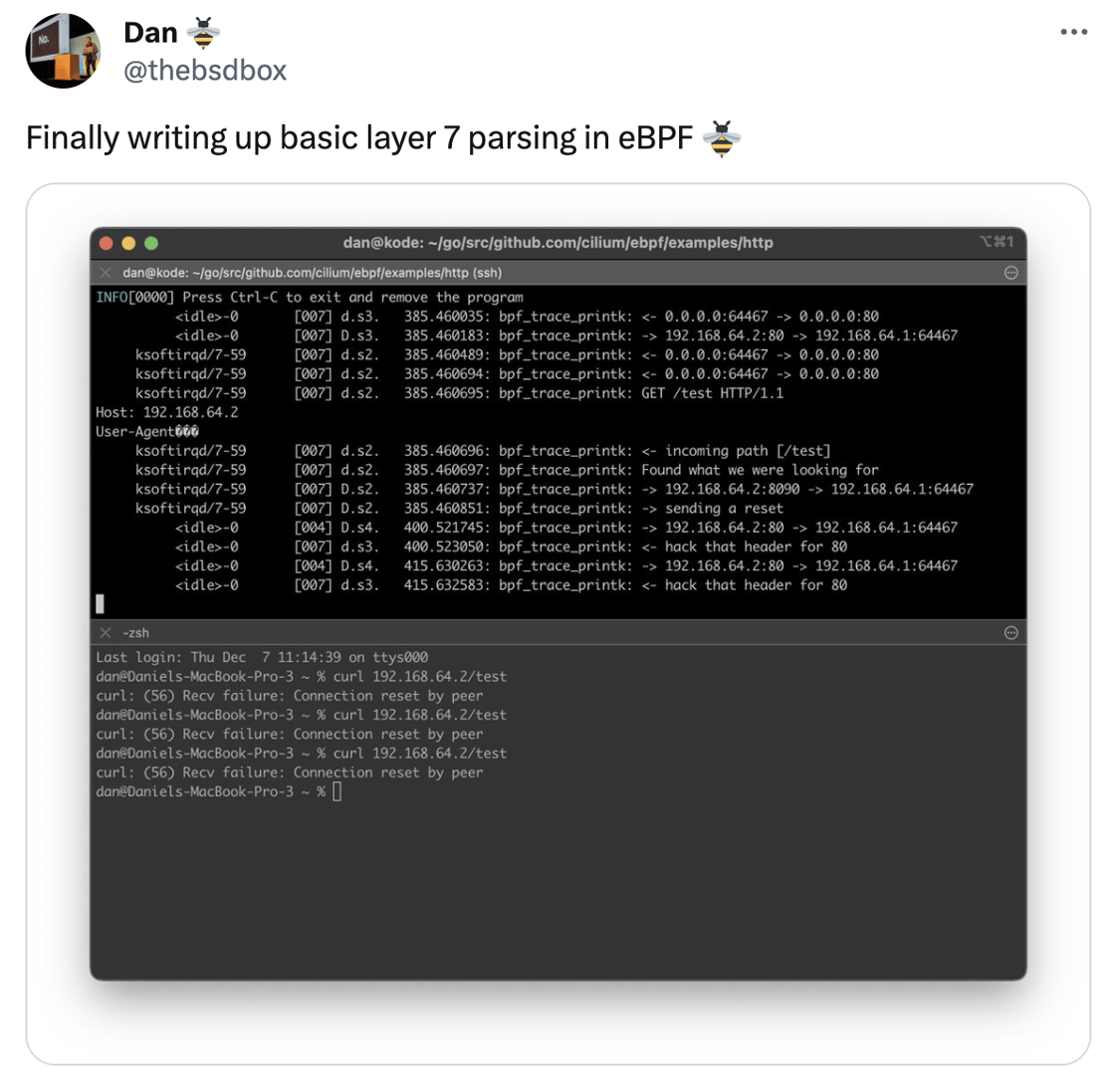Open Dan's profile picture avatar

click(63, 51)
